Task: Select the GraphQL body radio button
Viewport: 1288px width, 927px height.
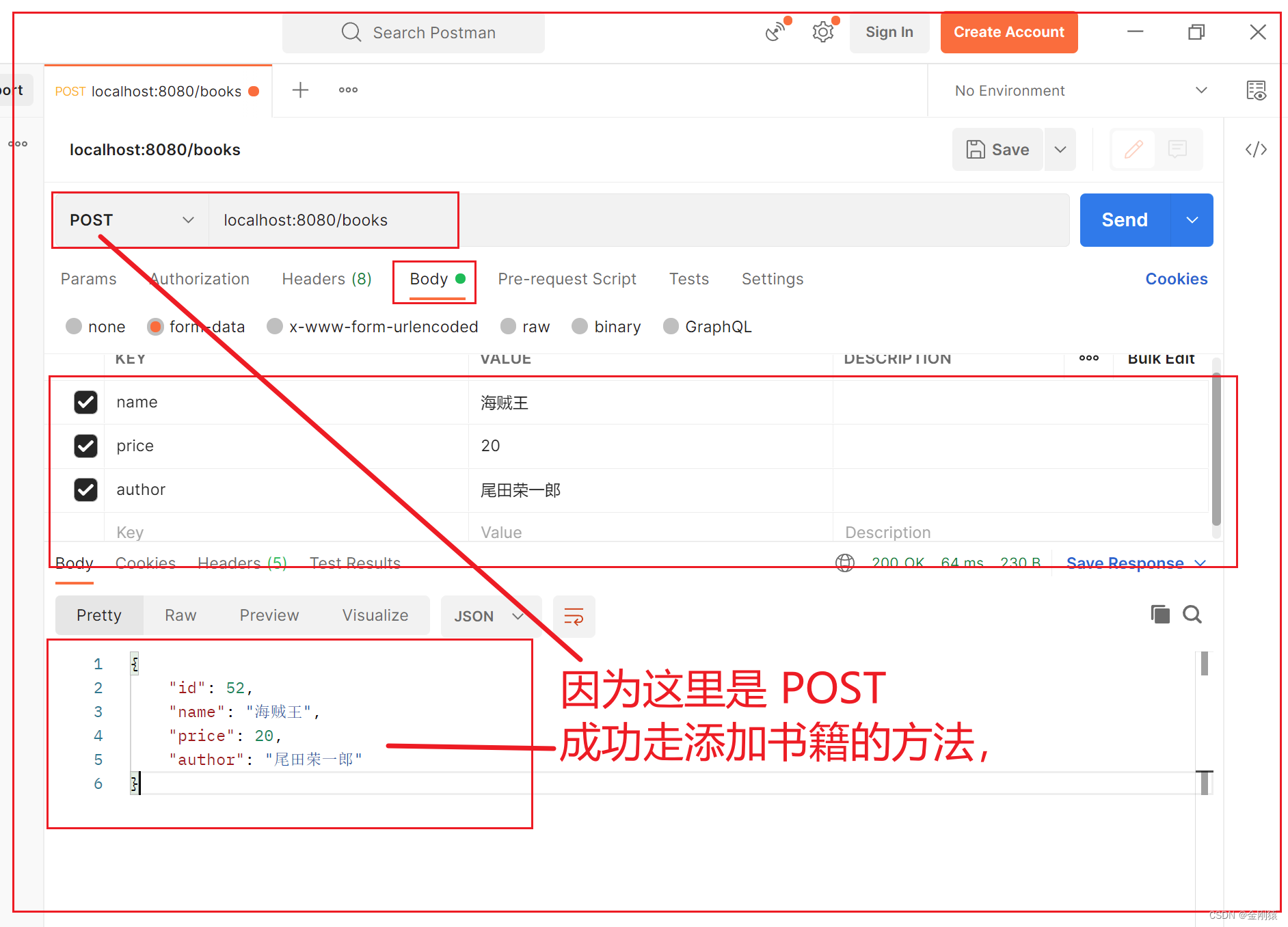Action: 671,327
